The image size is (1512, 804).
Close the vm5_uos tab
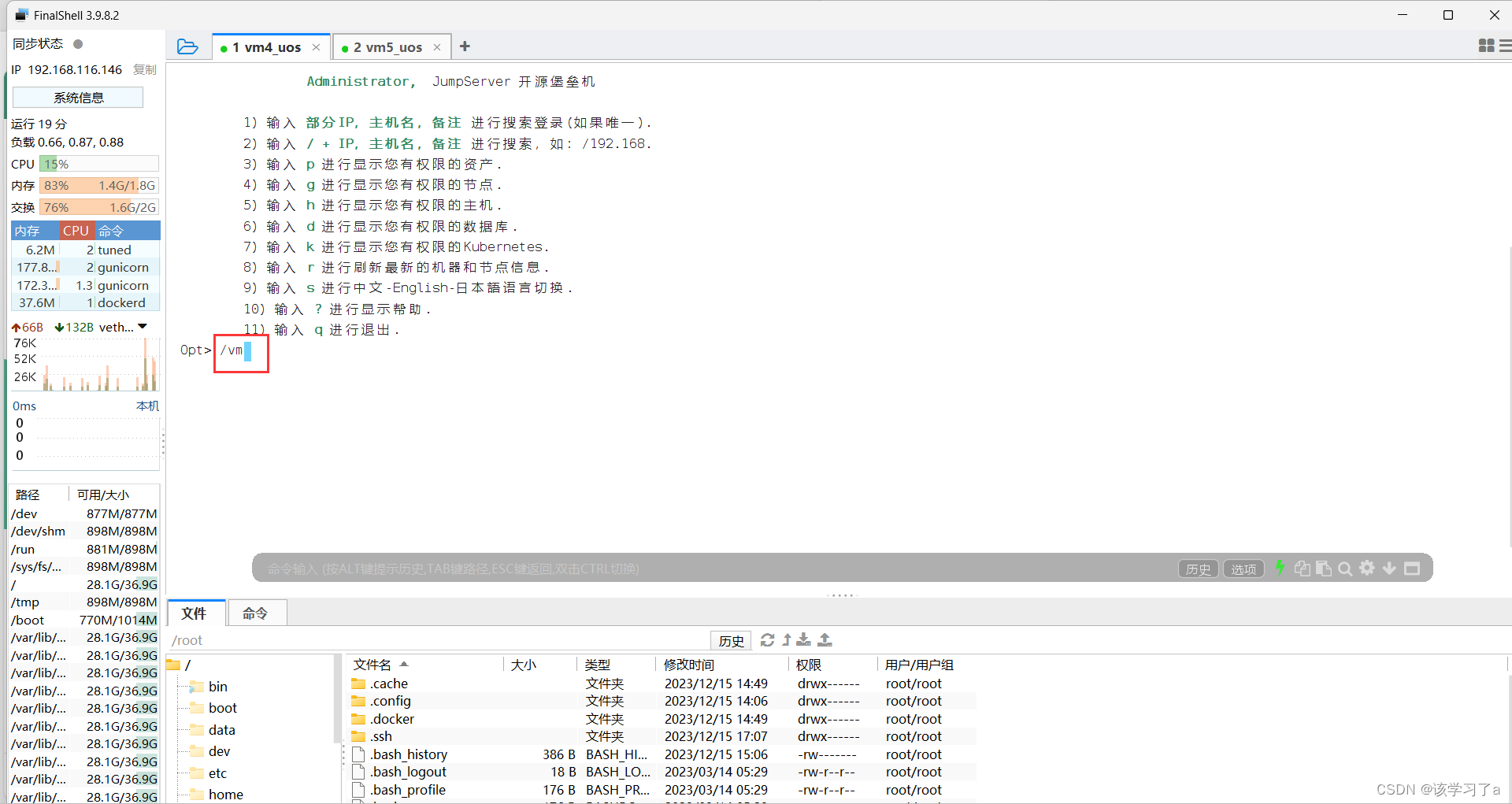click(x=437, y=47)
